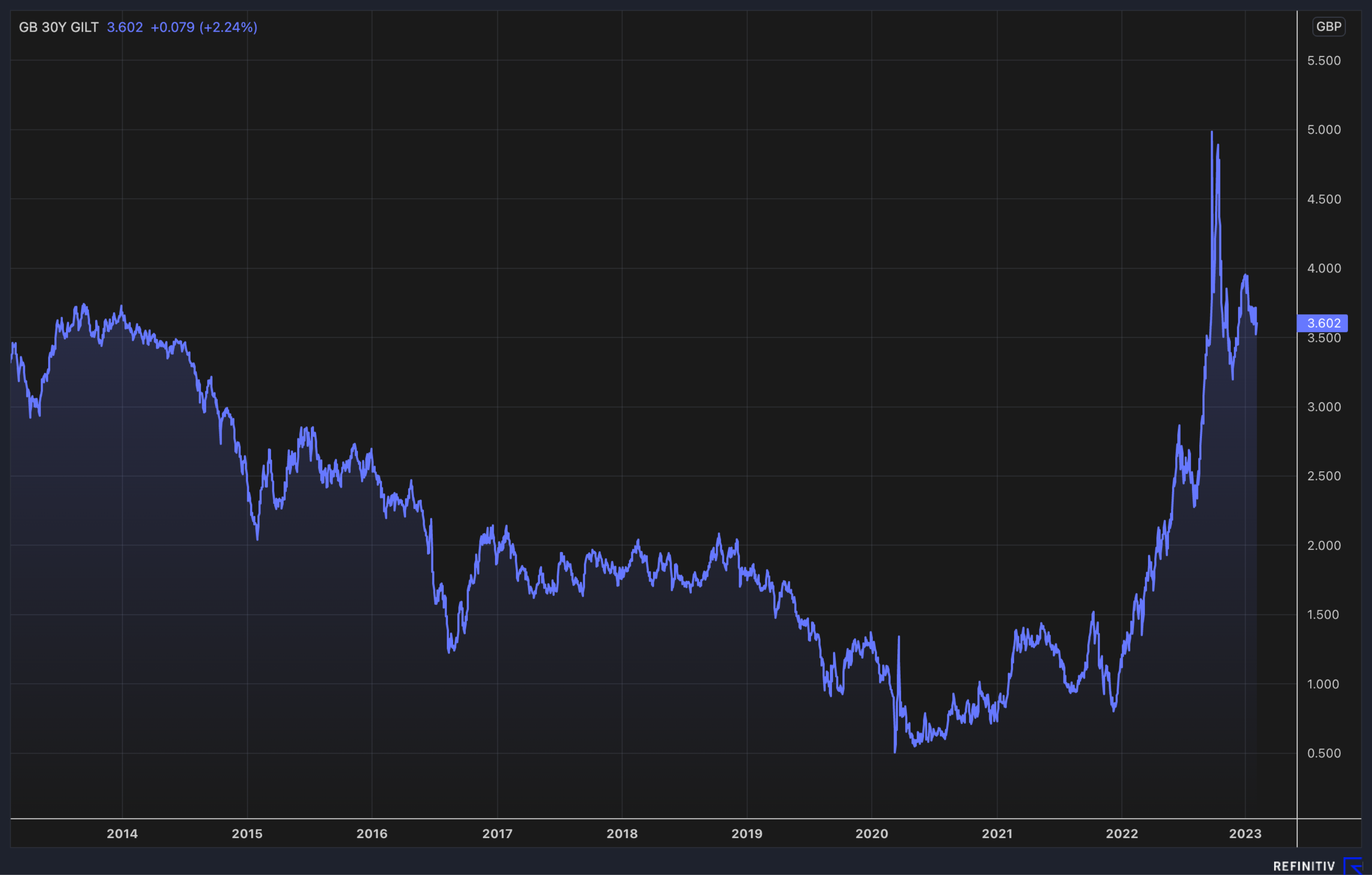This screenshot has height=875, width=1372.
Task: Click the 2020 x-axis label
Action: (x=871, y=834)
